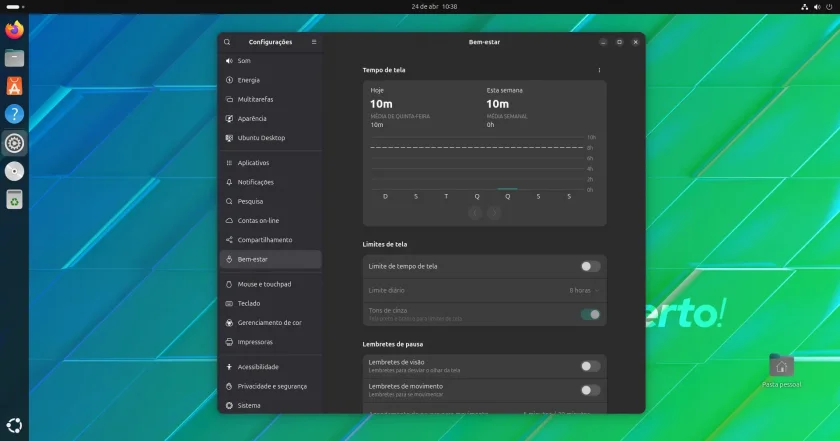This screenshot has height=441, width=840.
Task: Click the Energia power icon
Action: pyautogui.click(x=229, y=80)
